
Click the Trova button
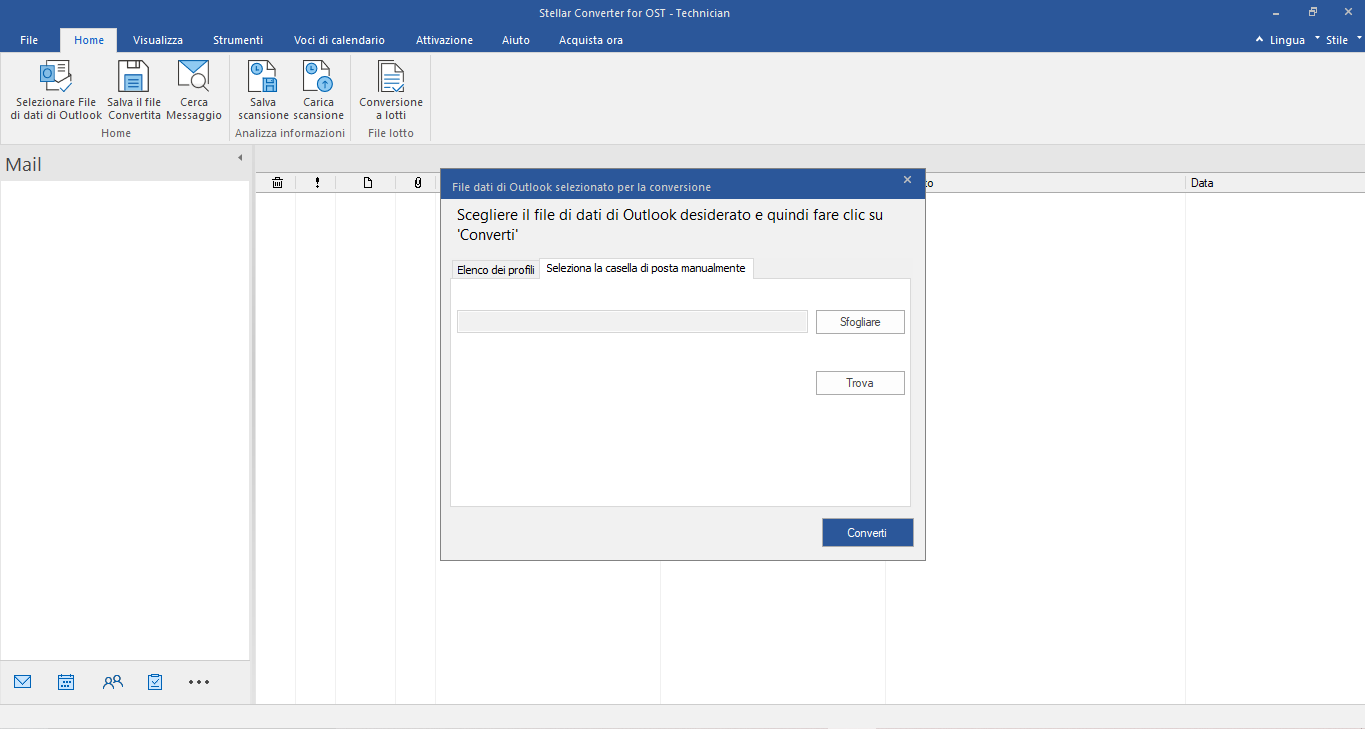coord(860,383)
